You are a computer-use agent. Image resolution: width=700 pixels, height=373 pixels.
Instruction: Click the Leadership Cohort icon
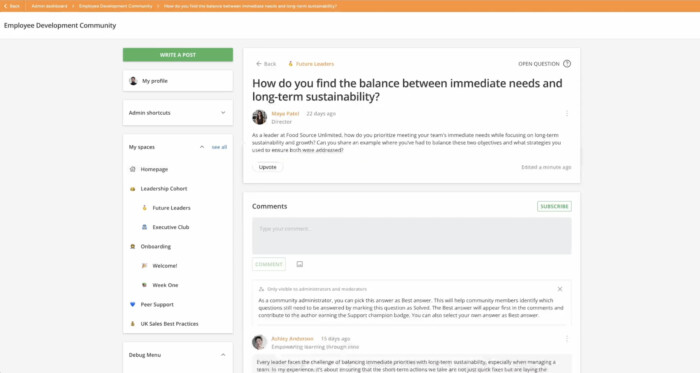click(x=133, y=189)
